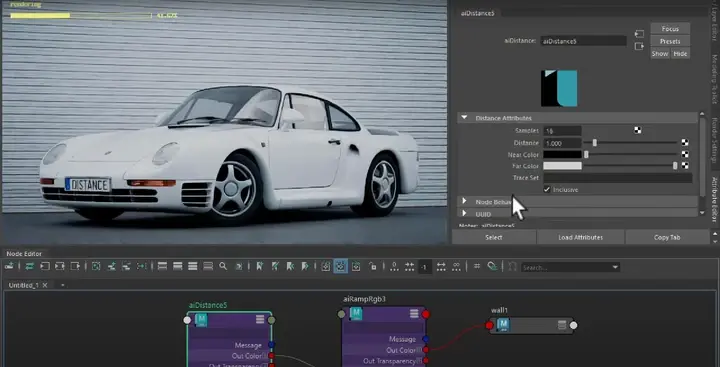Show input connections icon in Node Editor

coord(45,266)
